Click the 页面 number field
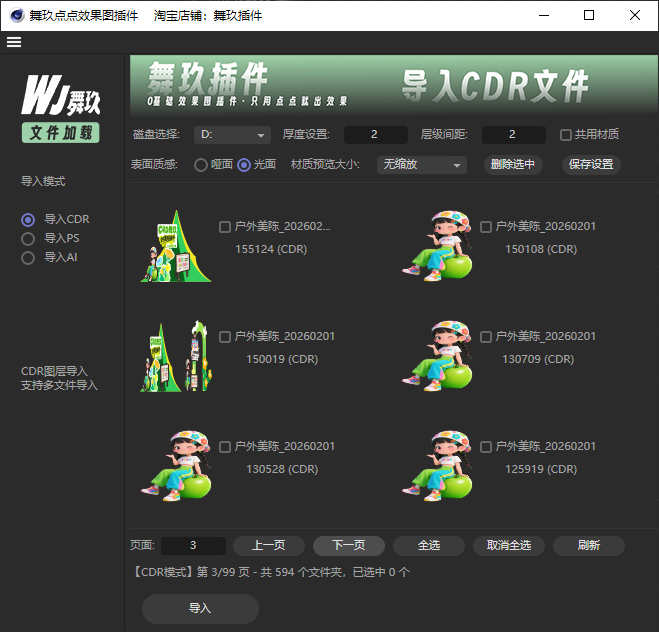Screen dimensions: 659x632 [x=193, y=546]
